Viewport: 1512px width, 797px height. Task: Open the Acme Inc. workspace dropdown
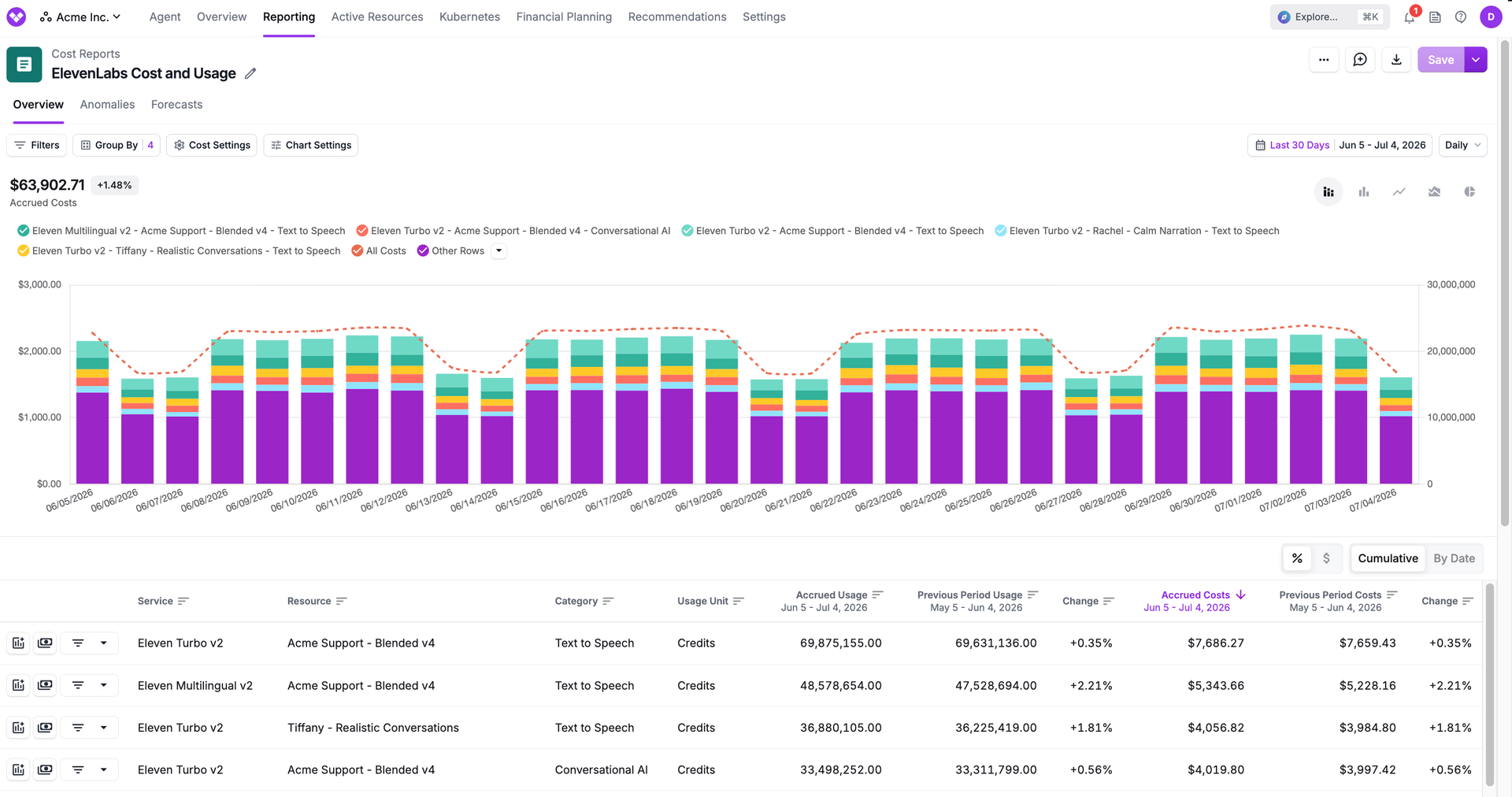81,17
